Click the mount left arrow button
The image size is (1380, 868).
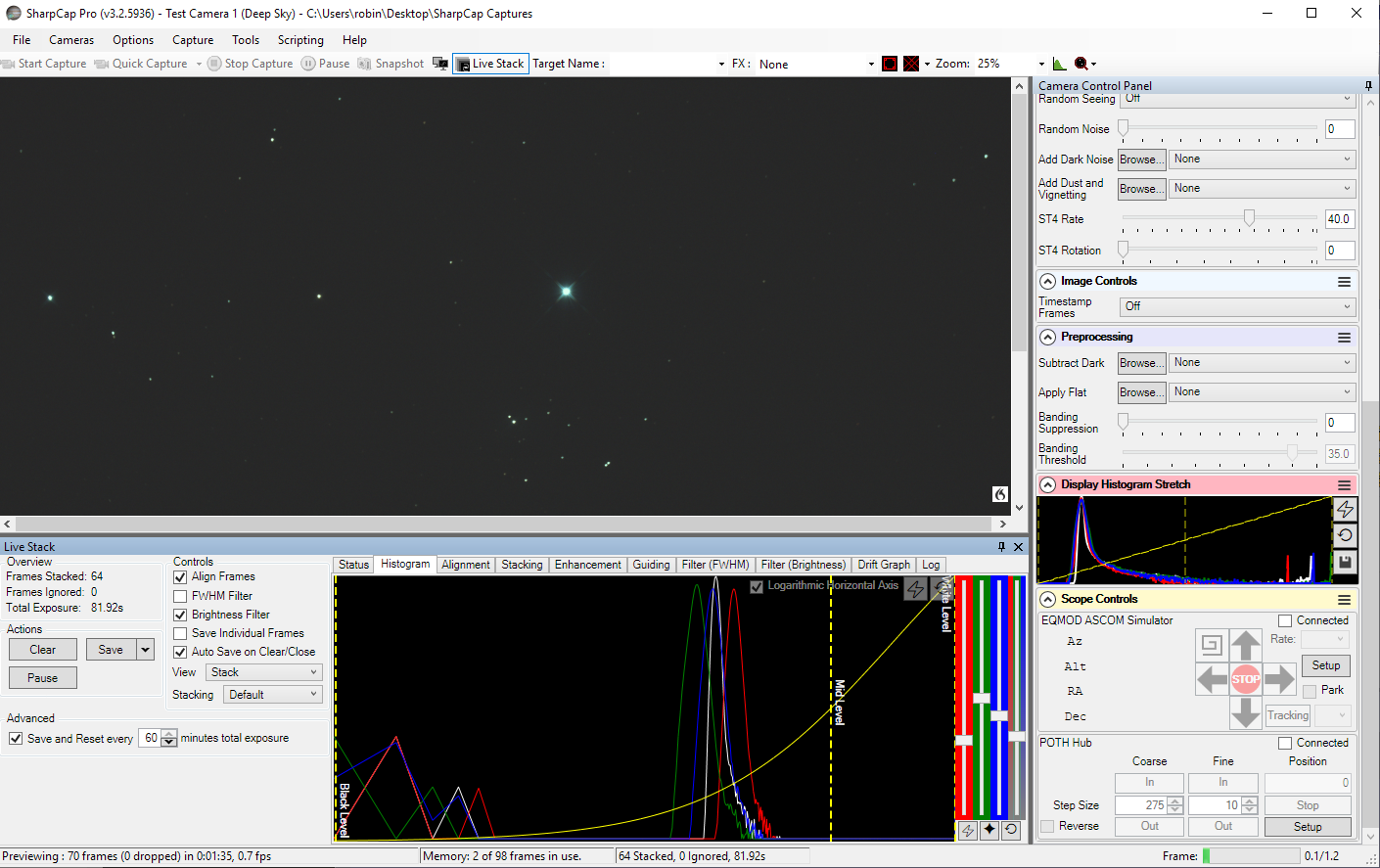[1212, 678]
